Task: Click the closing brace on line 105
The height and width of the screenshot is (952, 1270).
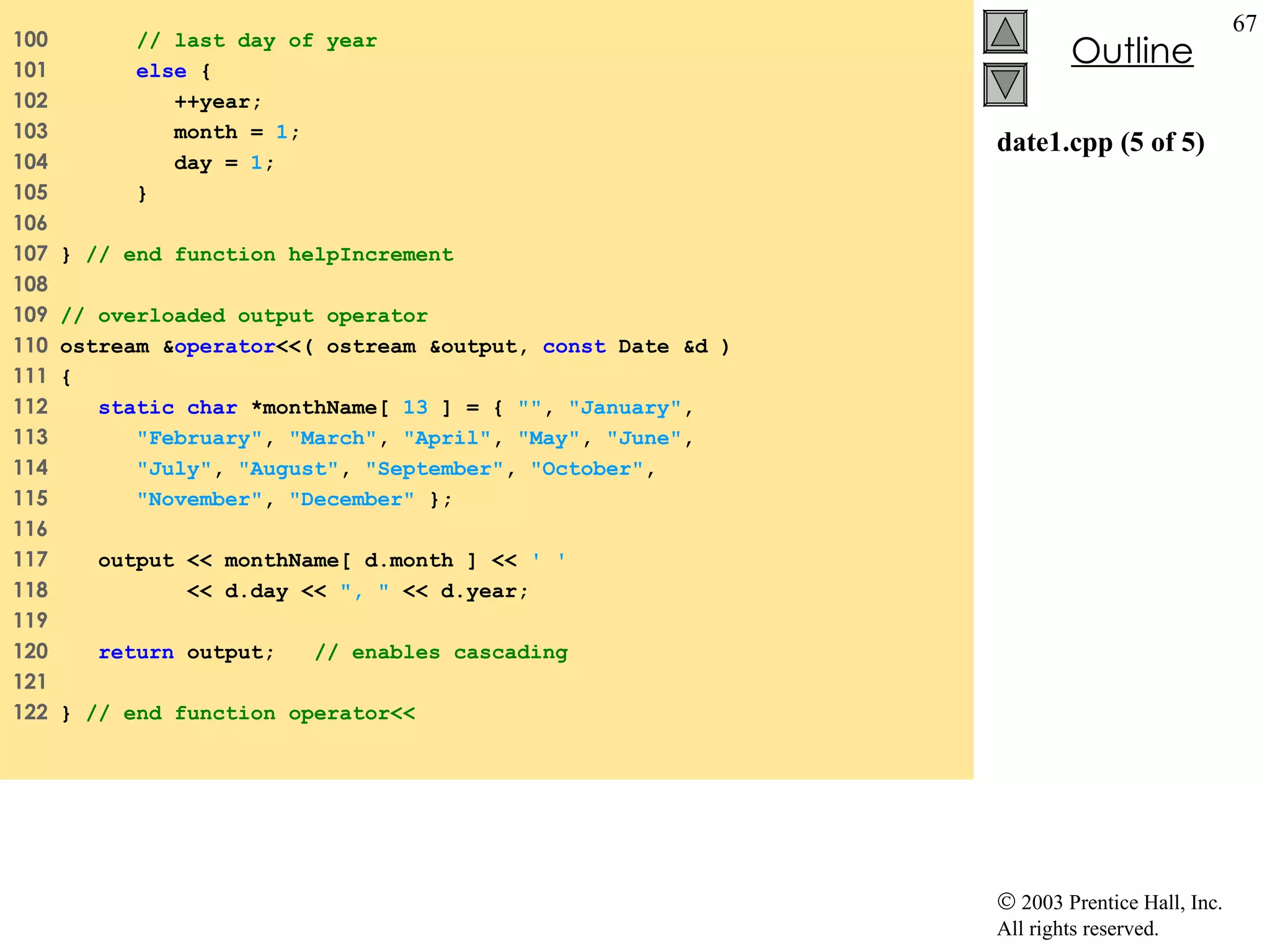Action: click(x=142, y=193)
